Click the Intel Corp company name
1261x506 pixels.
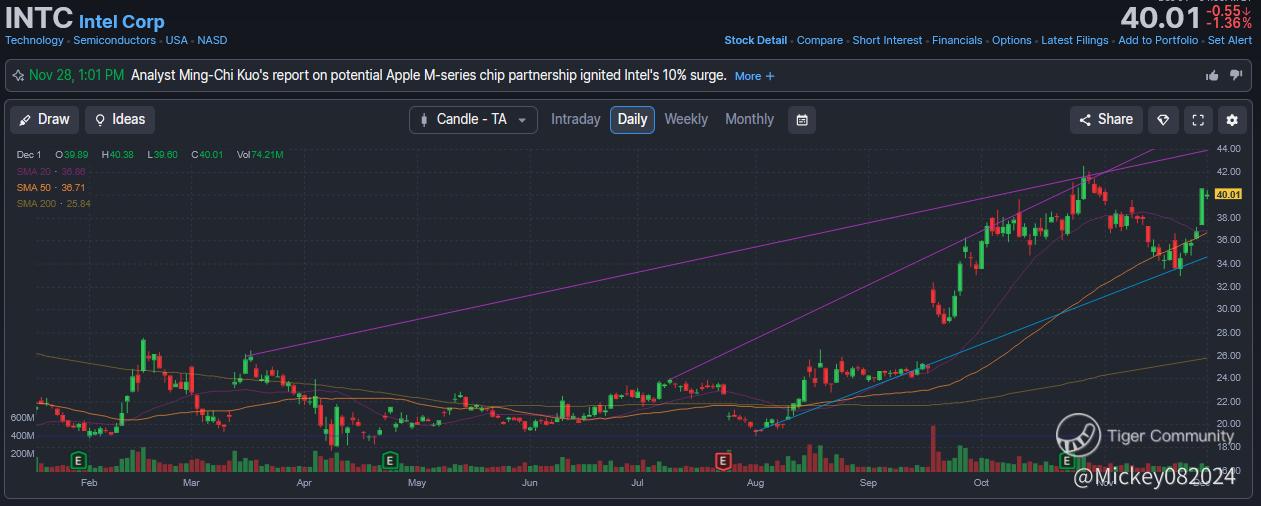[x=121, y=21]
